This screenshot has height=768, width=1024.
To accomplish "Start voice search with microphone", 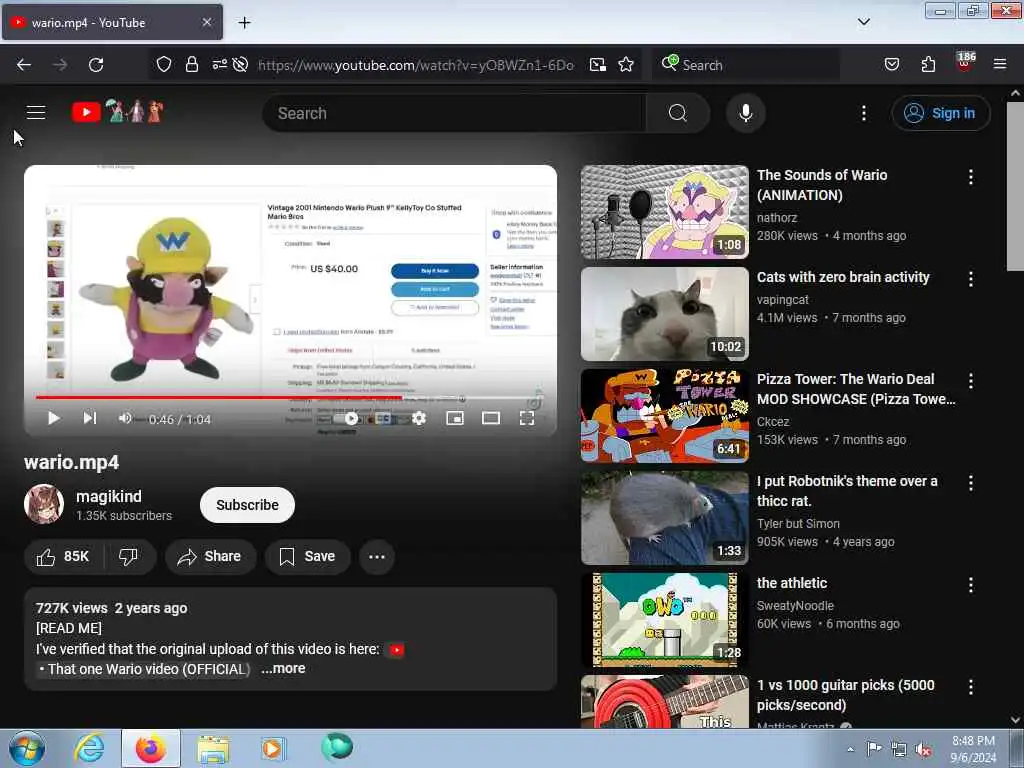I will [x=745, y=113].
